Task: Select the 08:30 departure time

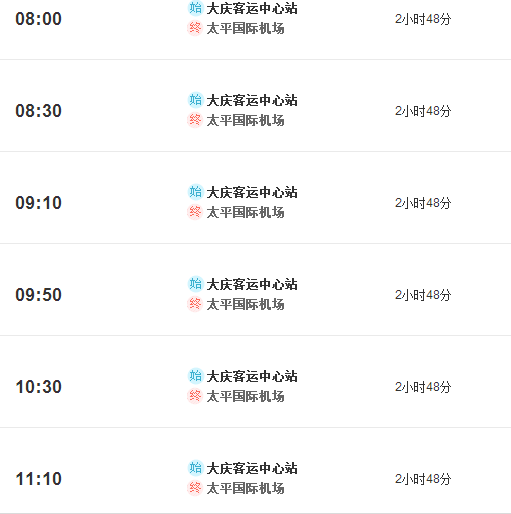Action: [x=39, y=111]
